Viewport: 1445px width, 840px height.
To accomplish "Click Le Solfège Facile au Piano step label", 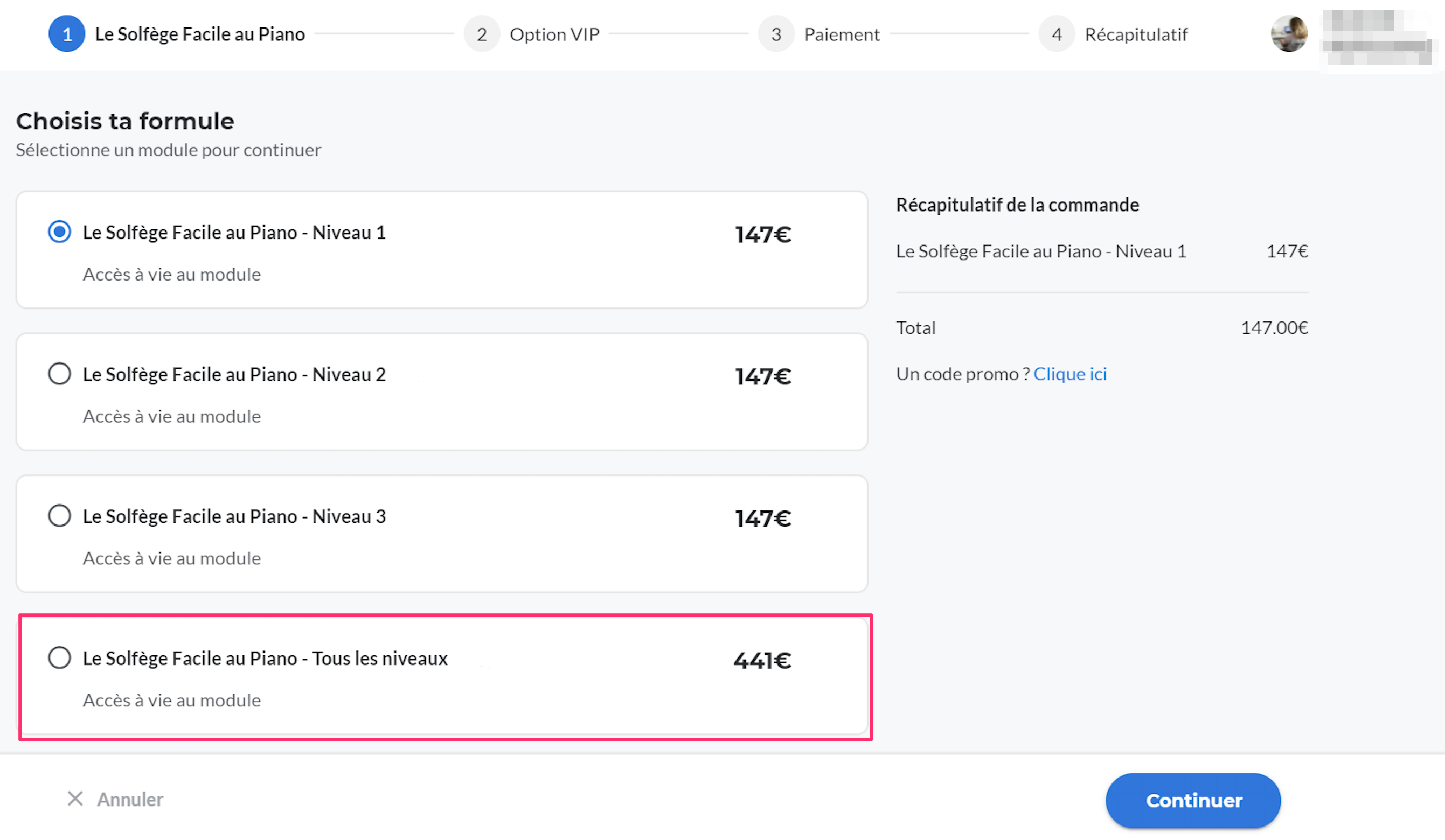I will coord(199,34).
